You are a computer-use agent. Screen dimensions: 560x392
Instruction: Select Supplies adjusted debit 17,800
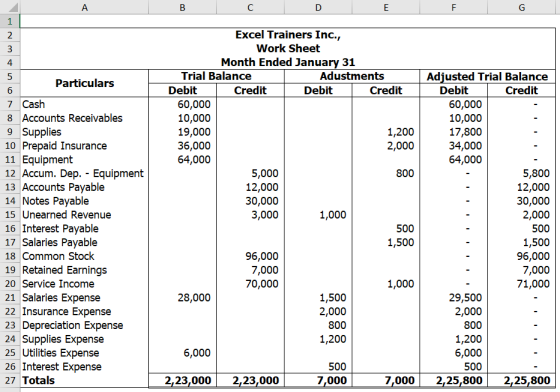[x=454, y=132]
